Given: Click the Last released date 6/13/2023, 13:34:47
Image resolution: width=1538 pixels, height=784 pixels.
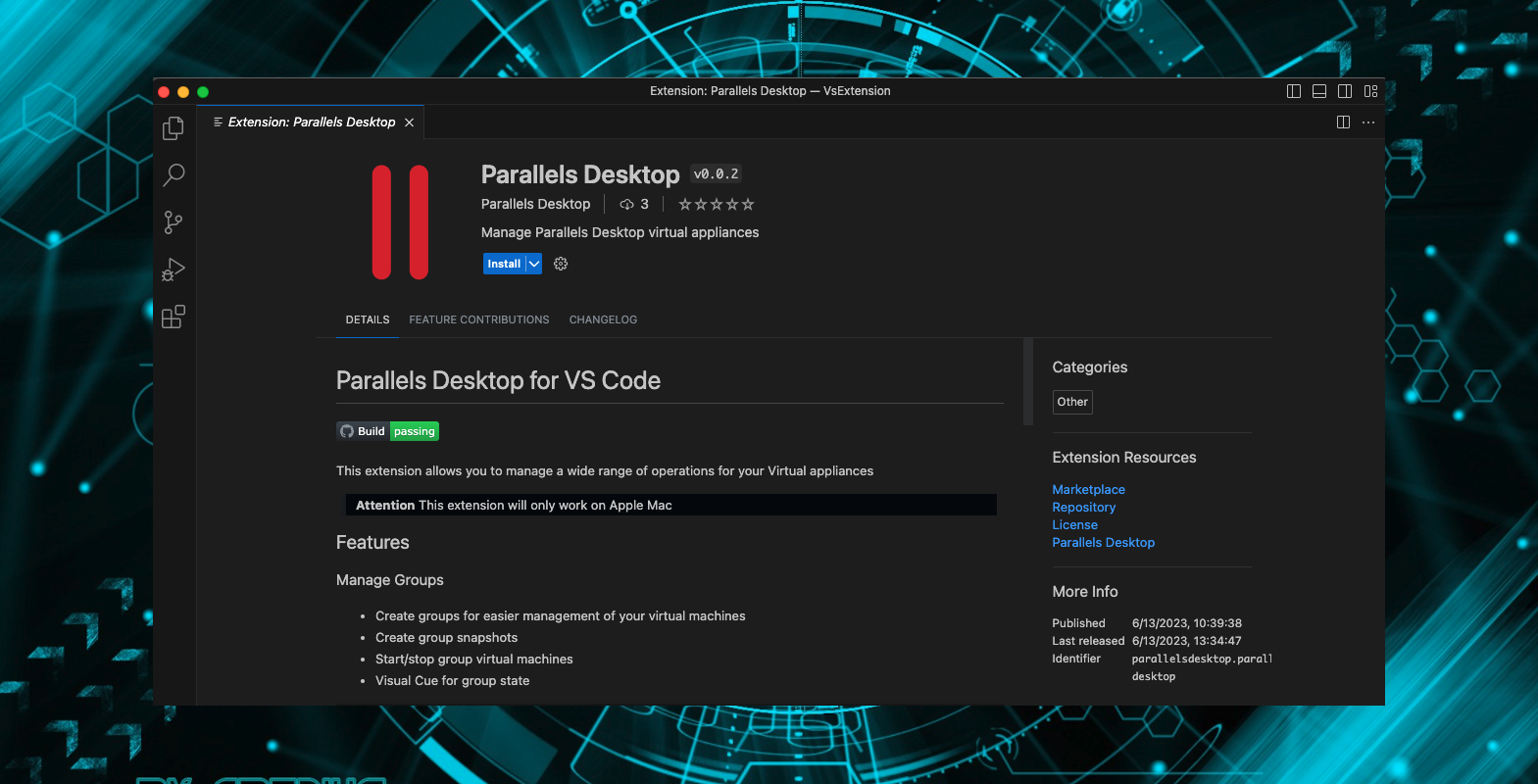Looking at the screenshot, I should (x=1187, y=641).
